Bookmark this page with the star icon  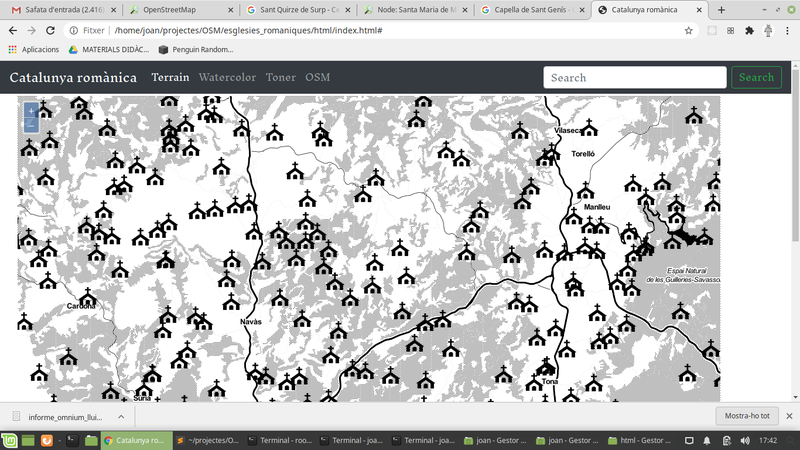(x=689, y=30)
